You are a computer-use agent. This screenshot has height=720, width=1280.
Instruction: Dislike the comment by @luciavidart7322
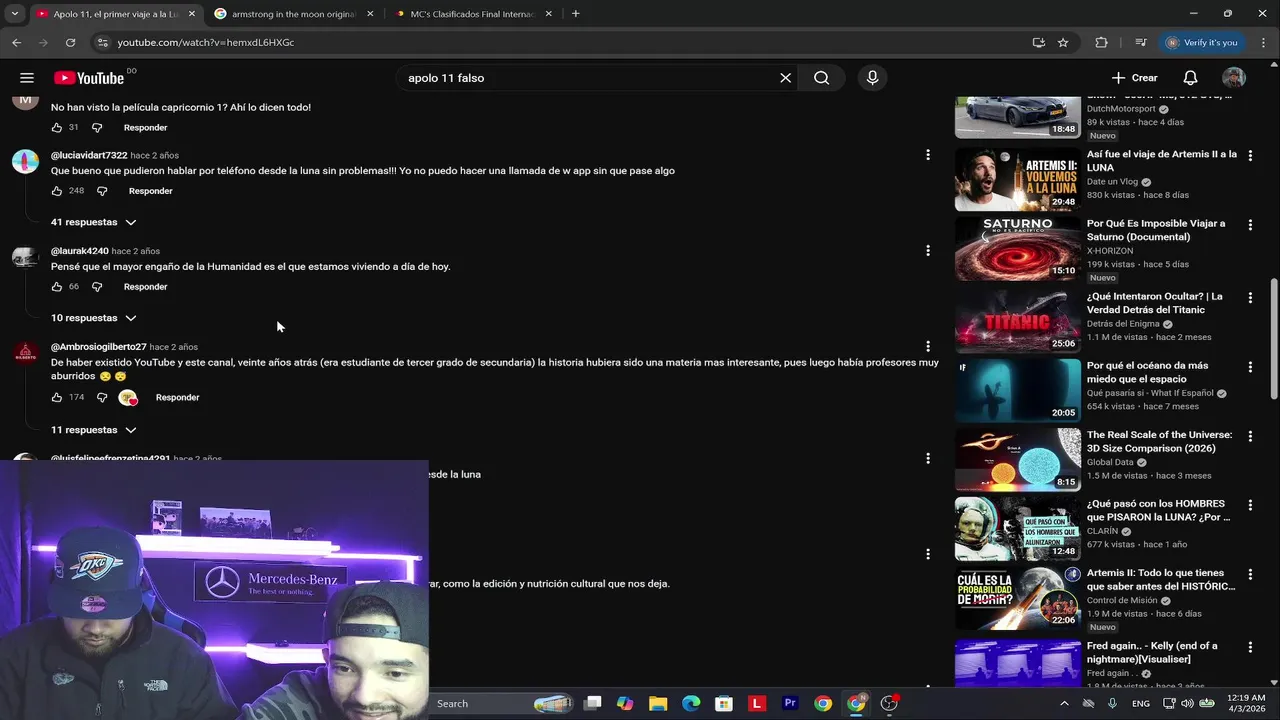point(102,191)
